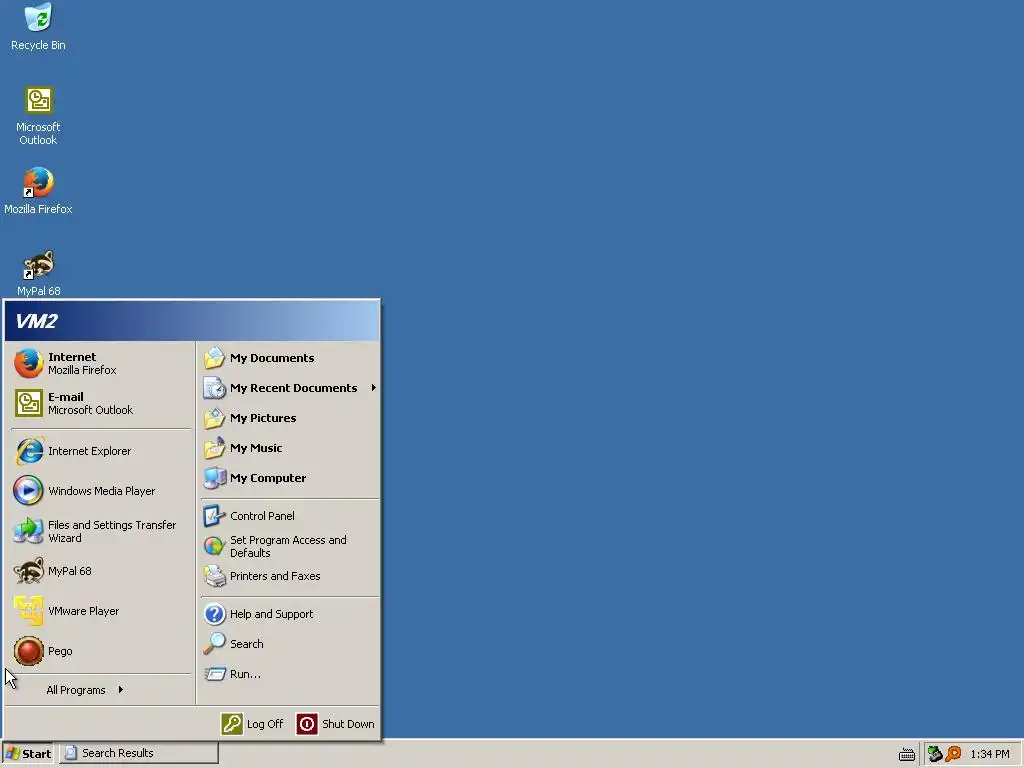Expand All Programs arrow
This screenshot has width=1024, height=768.
point(121,690)
